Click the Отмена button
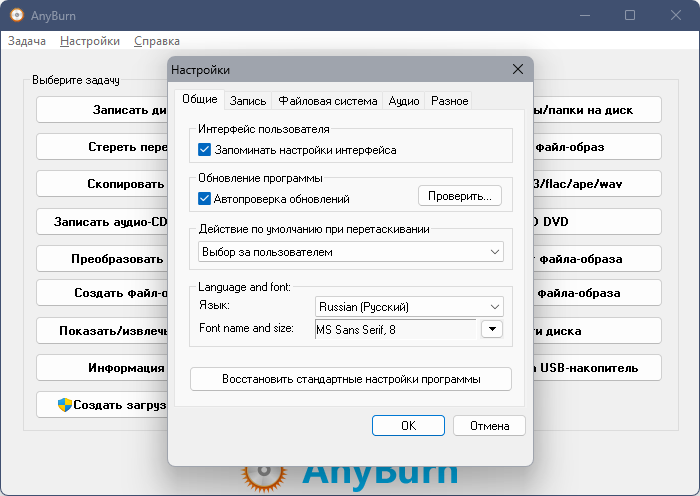The image size is (700, 496). [489, 425]
